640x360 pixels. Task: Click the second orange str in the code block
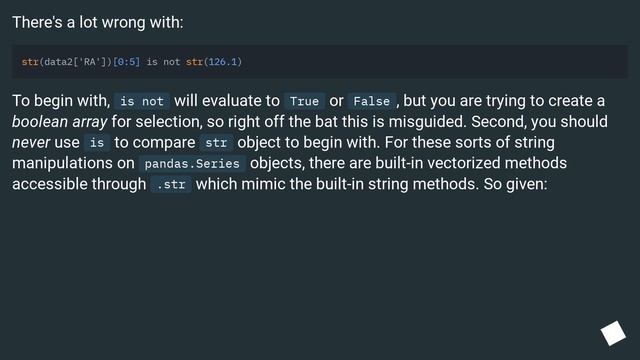click(194, 62)
